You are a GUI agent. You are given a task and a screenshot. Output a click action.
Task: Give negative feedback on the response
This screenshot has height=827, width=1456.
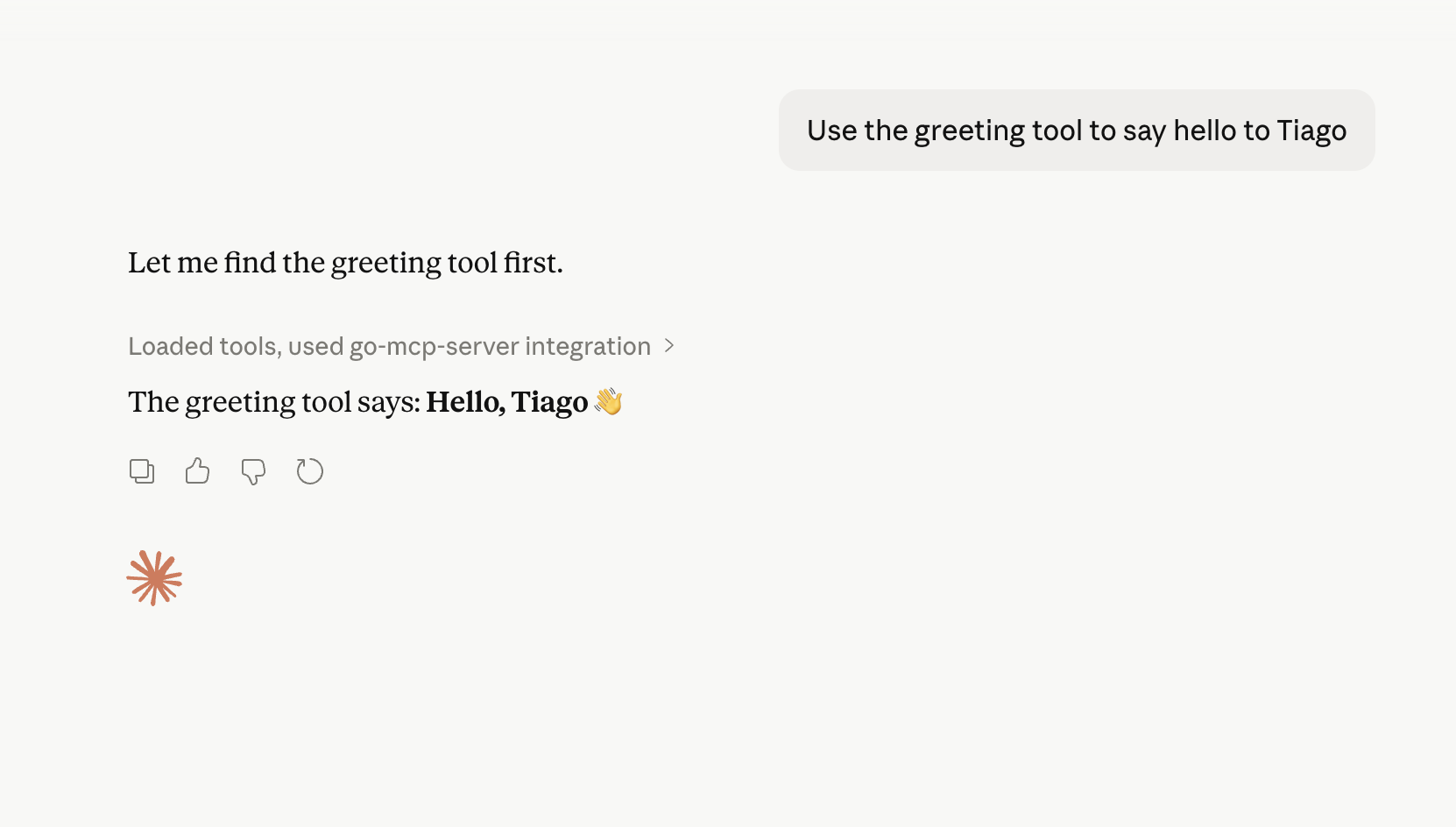pos(253,470)
